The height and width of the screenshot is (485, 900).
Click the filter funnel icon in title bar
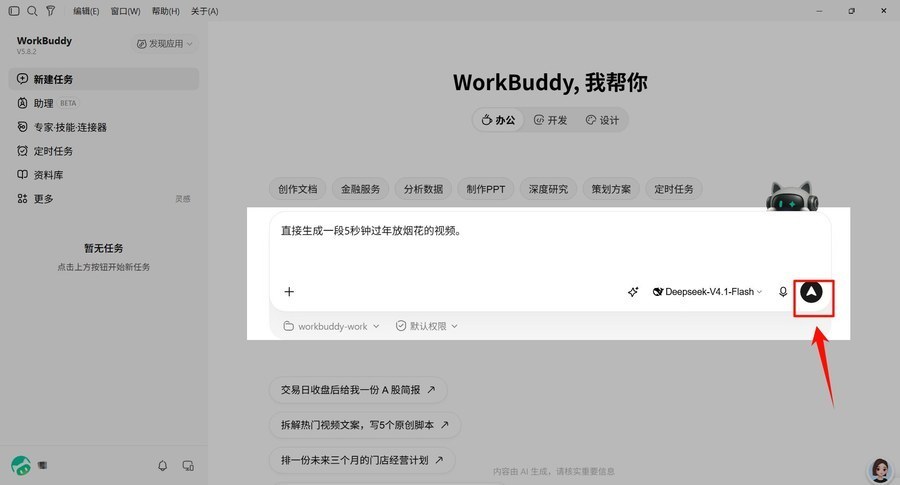(x=51, y=11)
